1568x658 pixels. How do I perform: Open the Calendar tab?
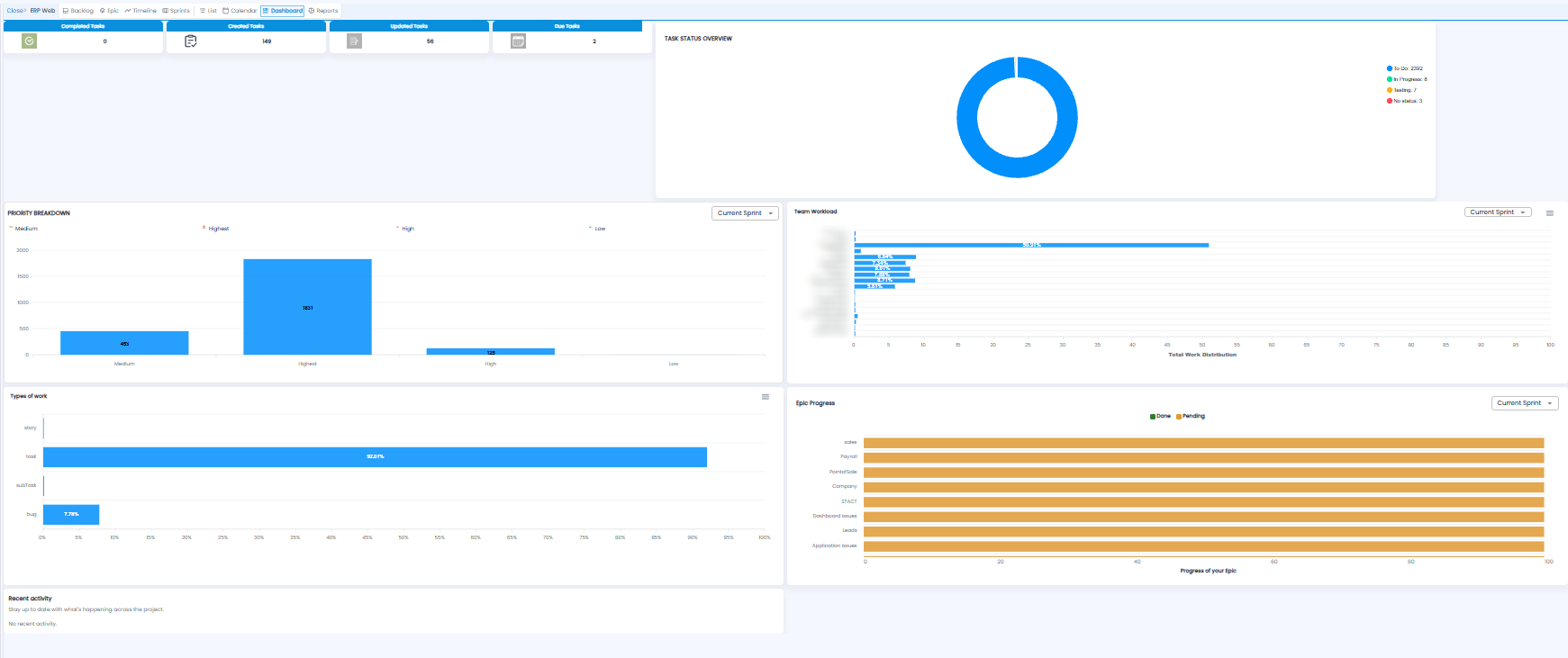tap(240, 11)
